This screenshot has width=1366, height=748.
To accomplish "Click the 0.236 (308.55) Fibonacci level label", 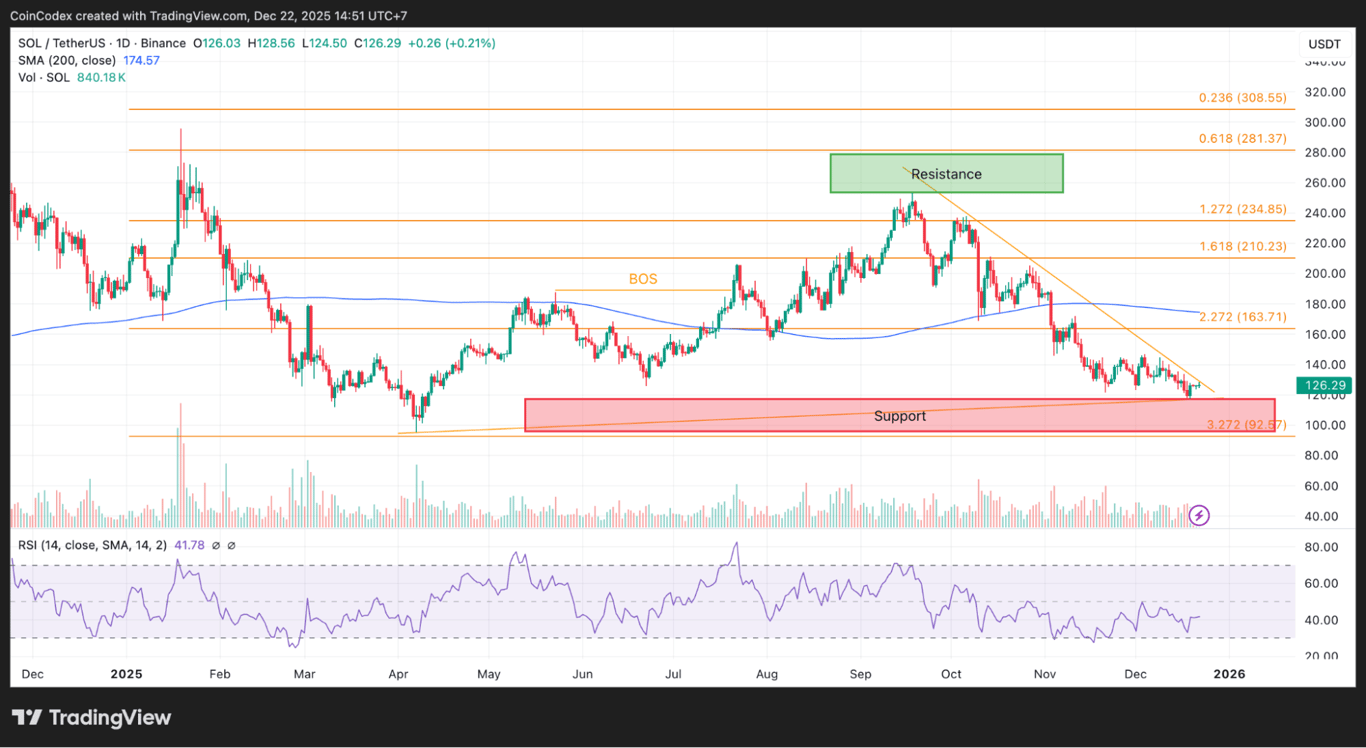I will [1242, 98].
